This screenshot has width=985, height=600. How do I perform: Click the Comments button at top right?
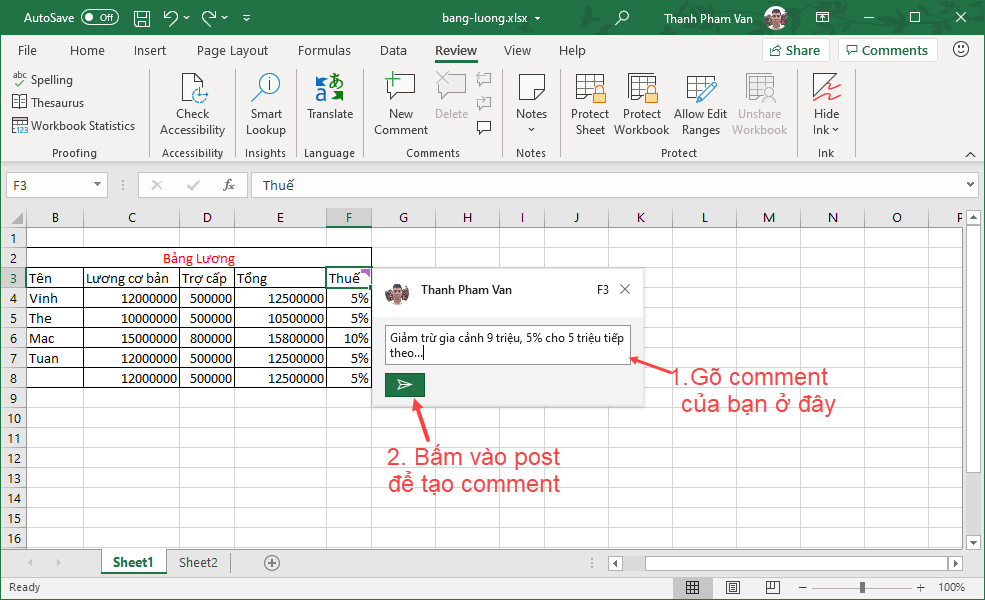887,50
